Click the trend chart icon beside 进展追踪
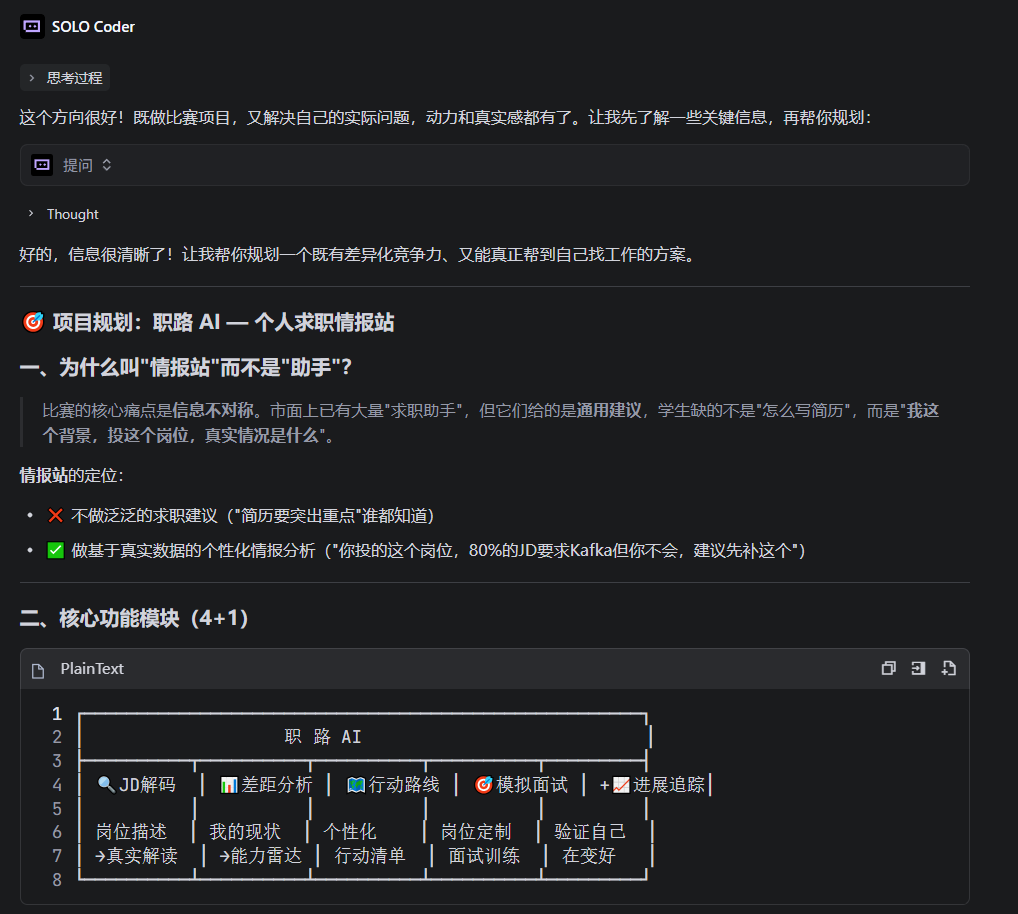 point(621,785)
